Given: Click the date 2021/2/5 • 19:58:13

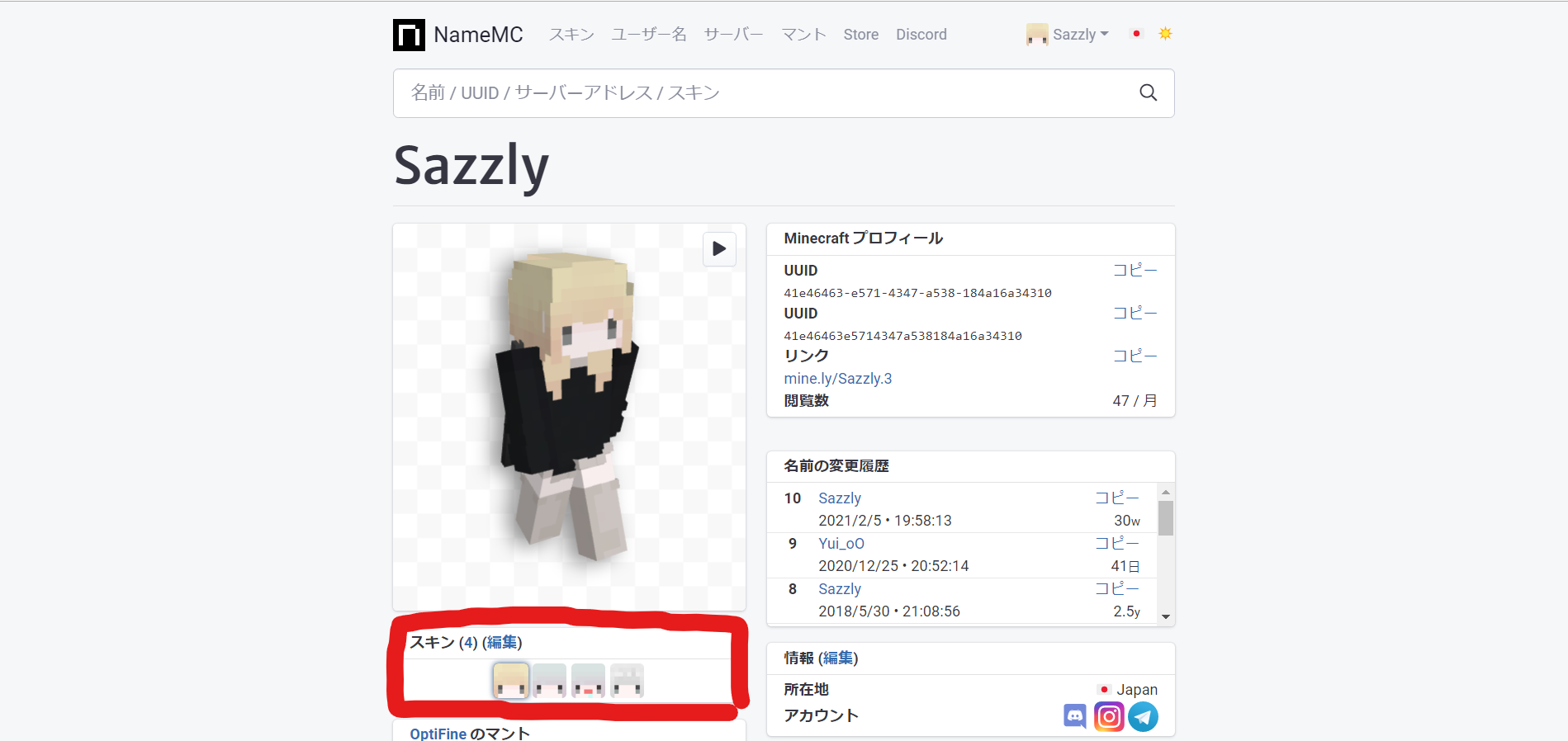Looking at the screenshot, I should (885, 521).
